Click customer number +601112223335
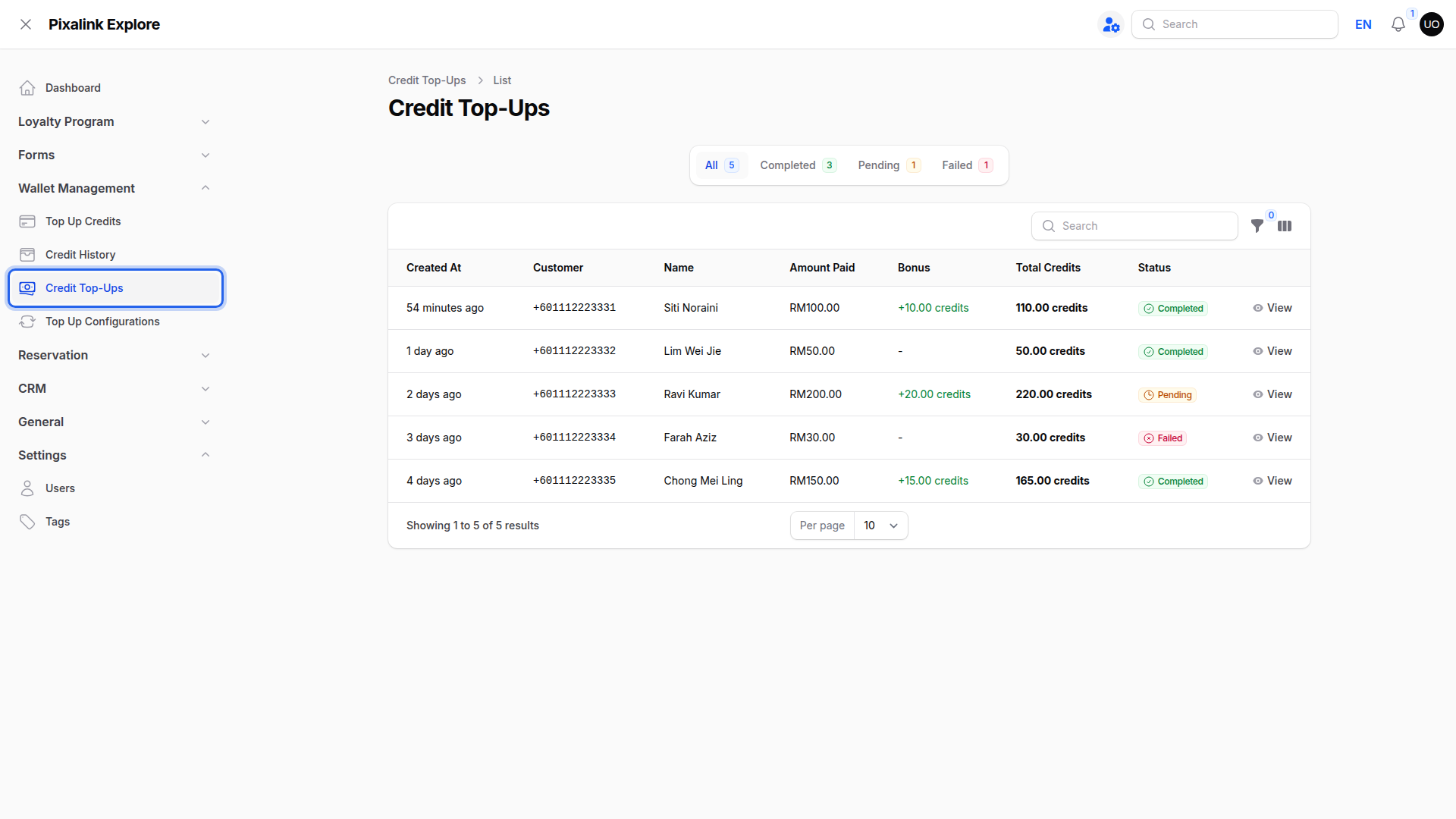Viewport: 1456px width, 819px height. pyautogui.click(x=574, y=481)
